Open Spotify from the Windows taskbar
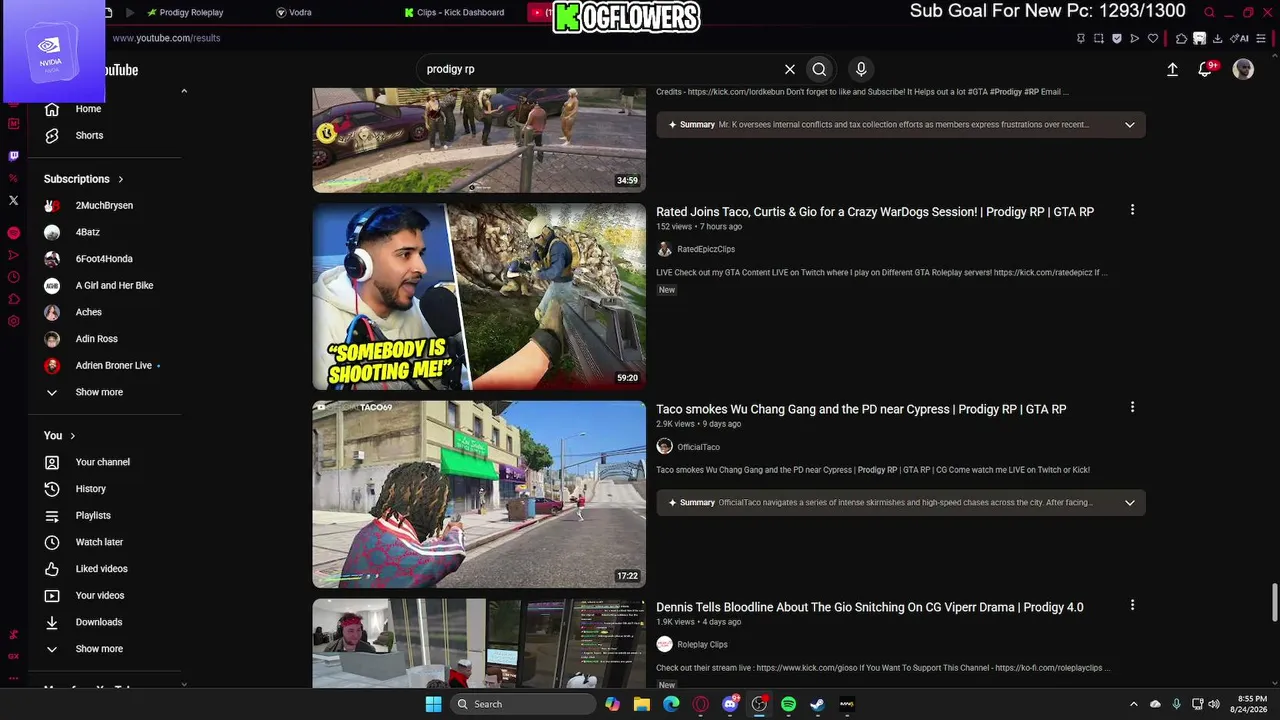The width and height of the screenshot is (1280, 720). [788, 704]
